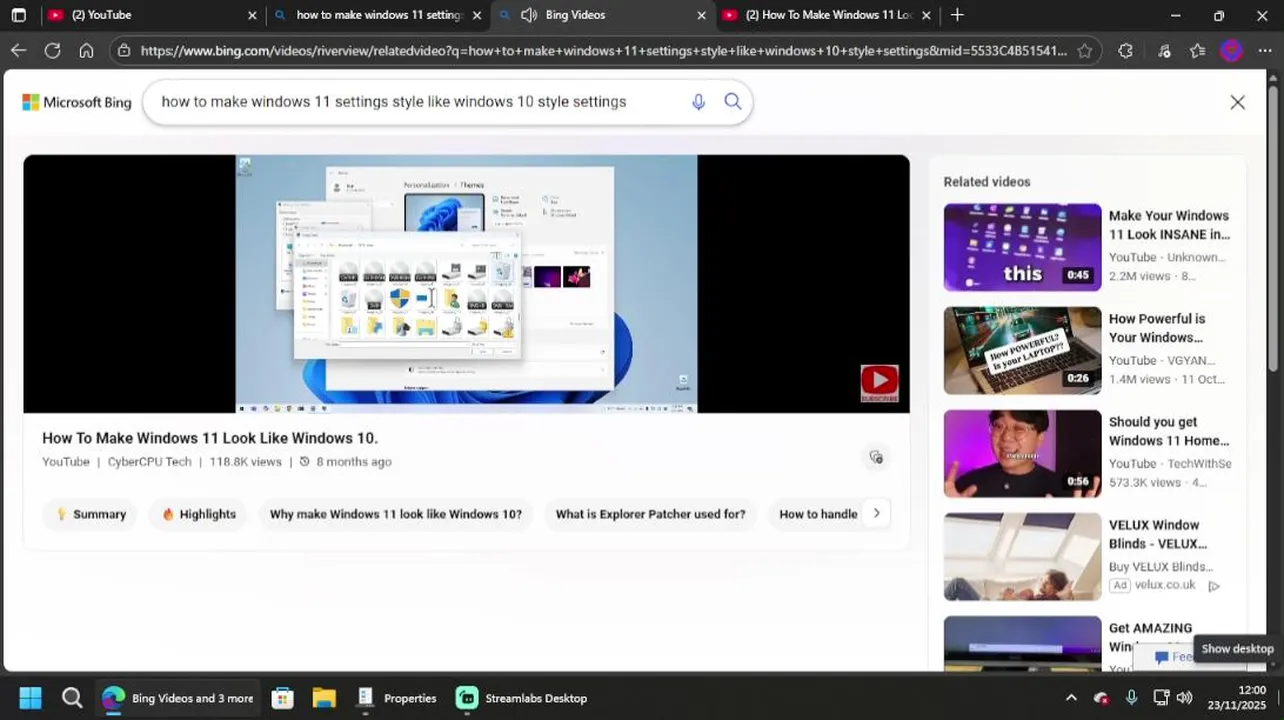Open the Windows Start menu

(30, 698)
